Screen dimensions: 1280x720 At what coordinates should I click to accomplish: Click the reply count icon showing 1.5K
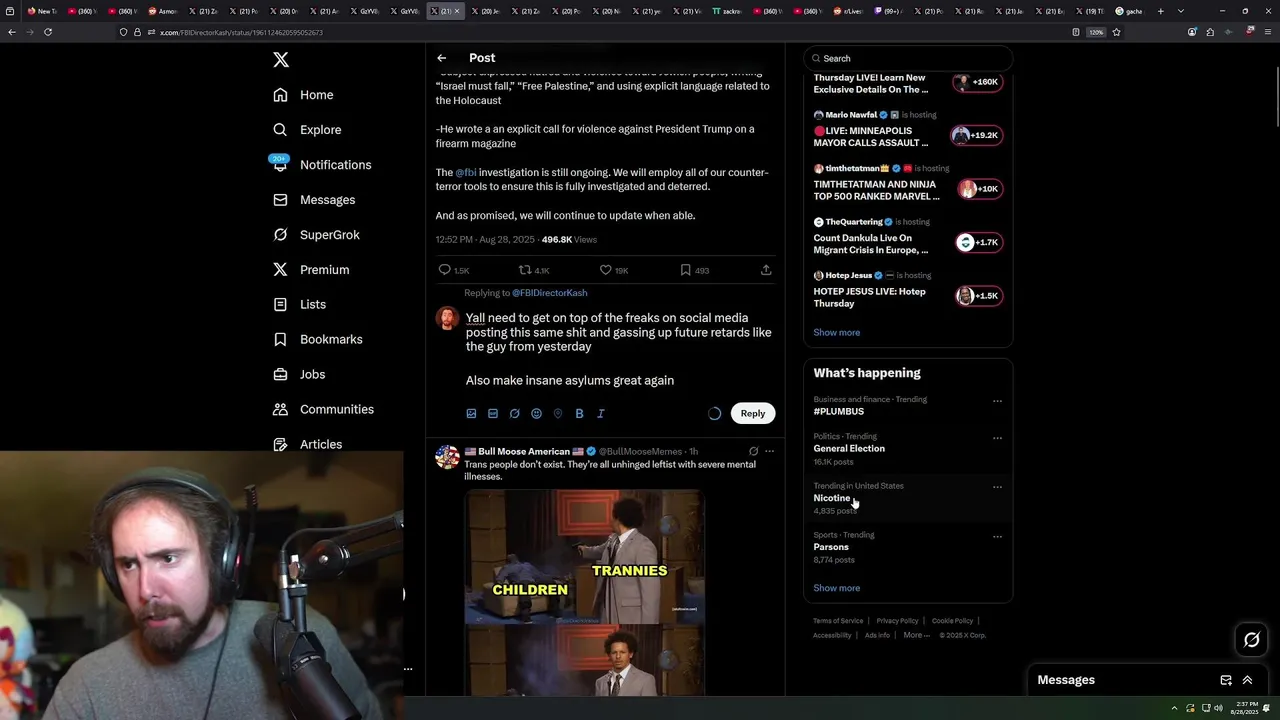click(445, 270)
